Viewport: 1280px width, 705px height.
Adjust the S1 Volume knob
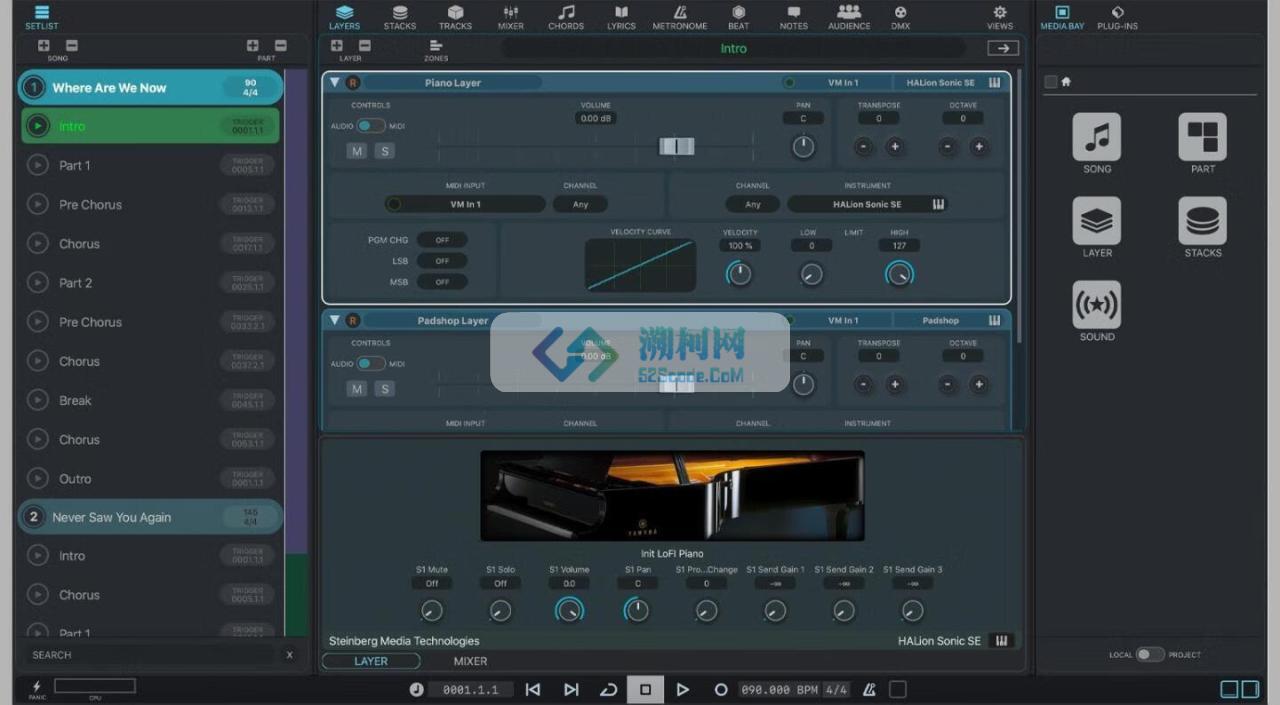[x=569, y=610]
